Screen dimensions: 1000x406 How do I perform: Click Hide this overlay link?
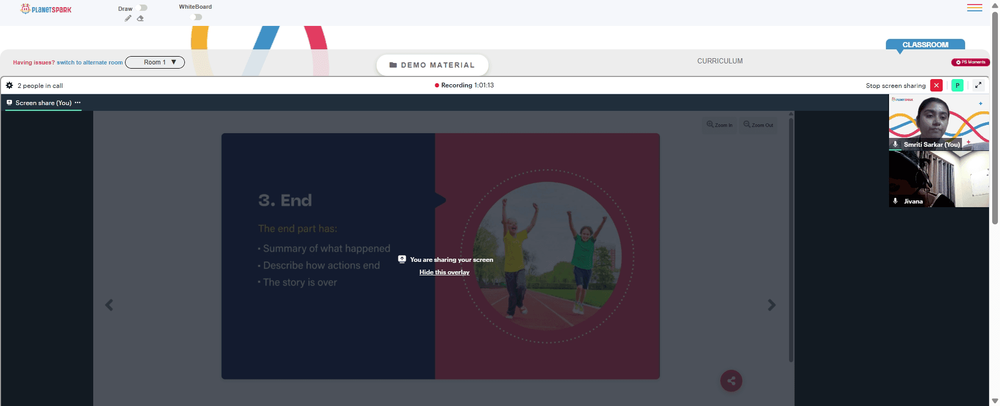coord(445,272)
